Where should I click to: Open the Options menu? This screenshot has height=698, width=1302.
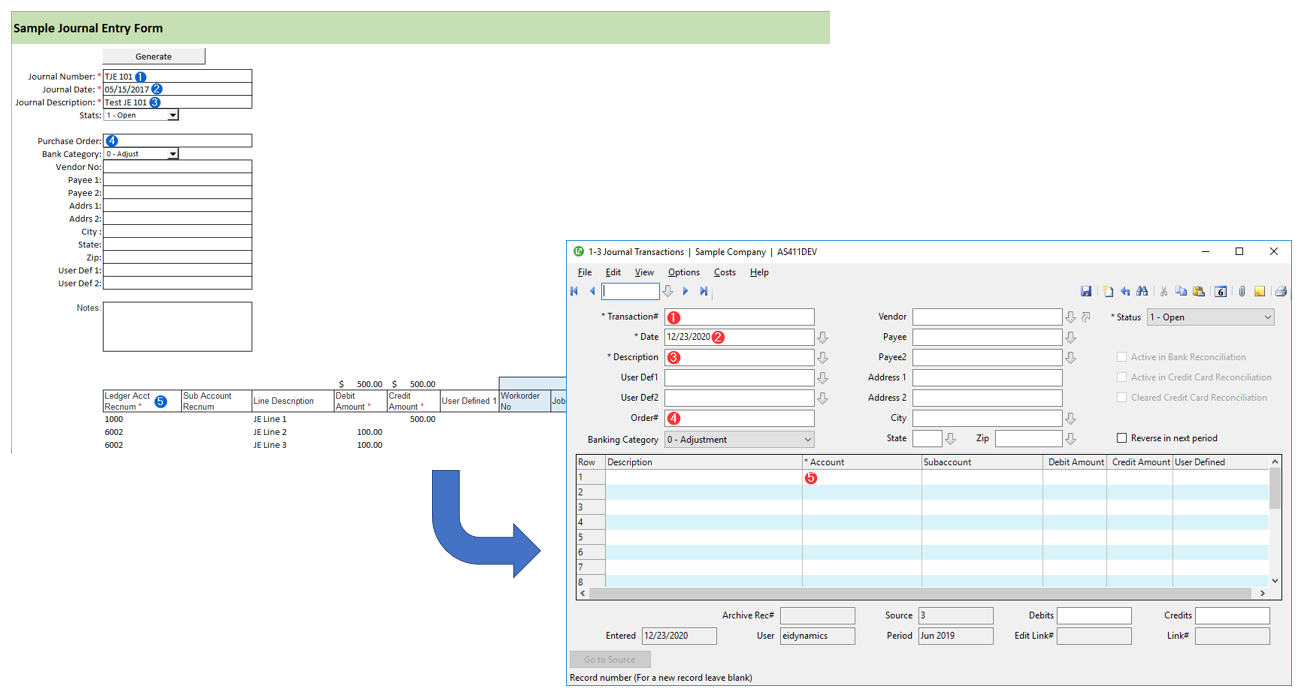(684, 272)
